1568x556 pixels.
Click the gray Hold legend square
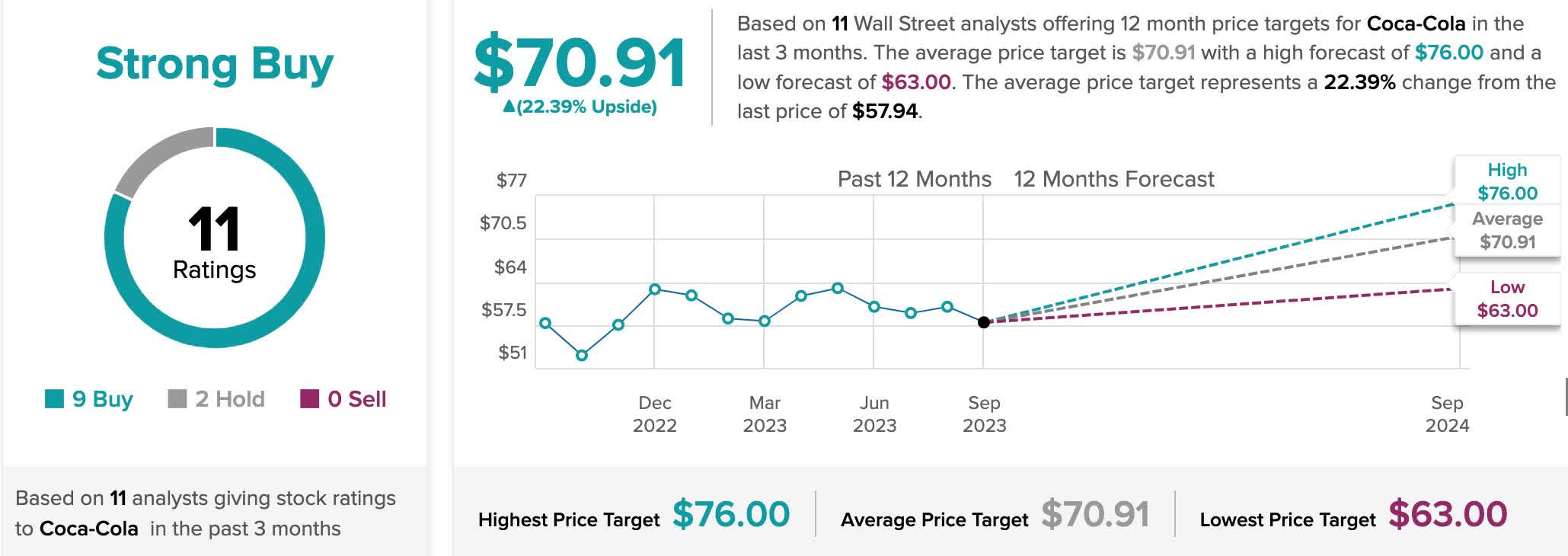[177, 398]
